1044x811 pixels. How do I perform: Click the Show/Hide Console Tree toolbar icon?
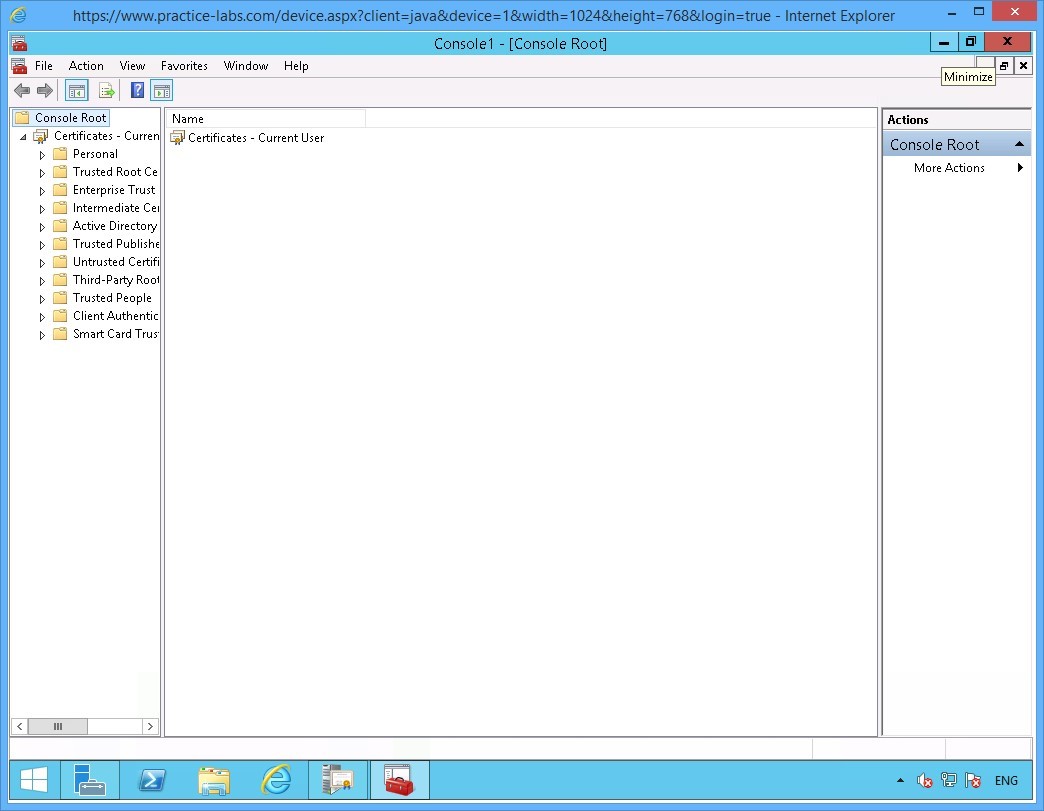[76, 90]
